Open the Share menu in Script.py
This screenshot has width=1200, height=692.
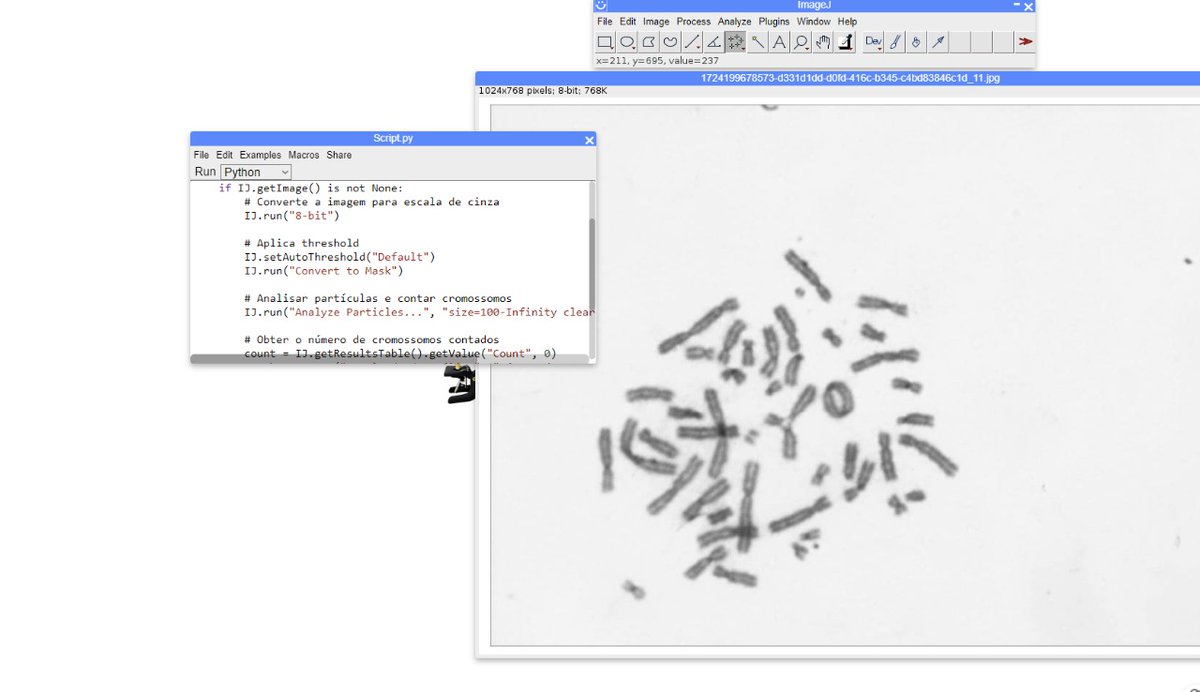(x=339, y=155)
